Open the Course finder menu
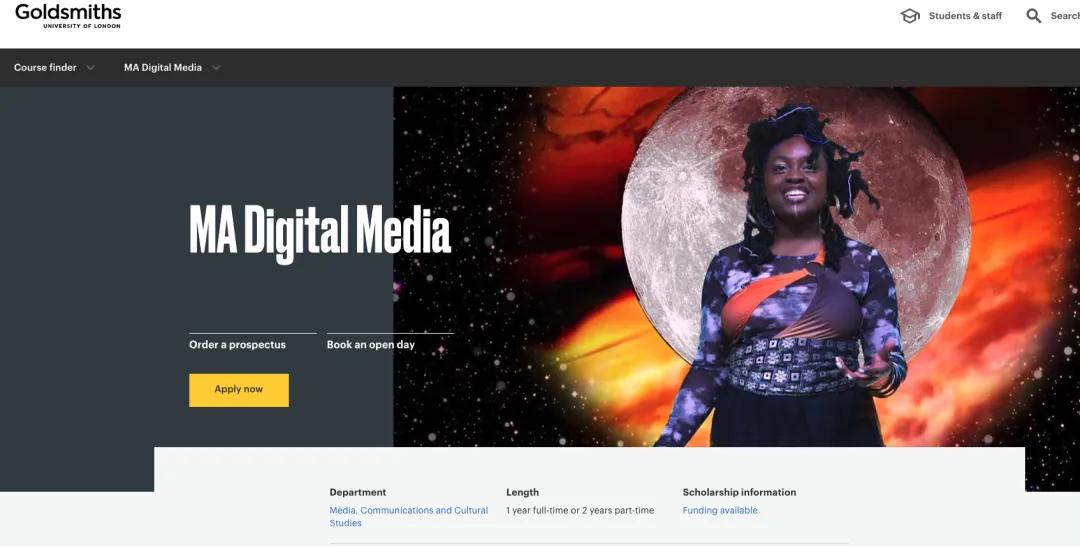 pyautogui.click(x=45, y=68)
